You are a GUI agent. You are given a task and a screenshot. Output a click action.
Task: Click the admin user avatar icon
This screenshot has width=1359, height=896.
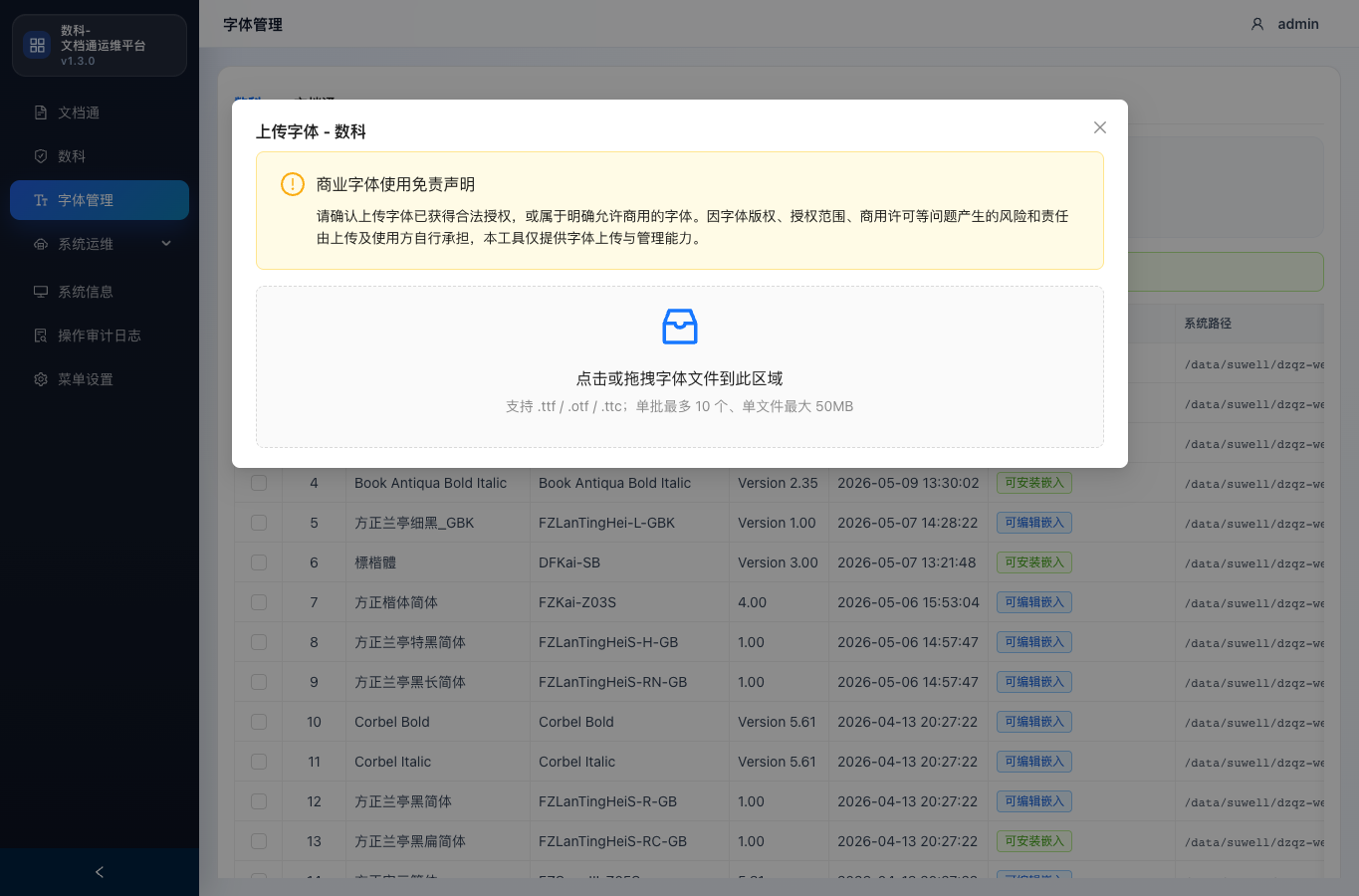coord(1257,24)
